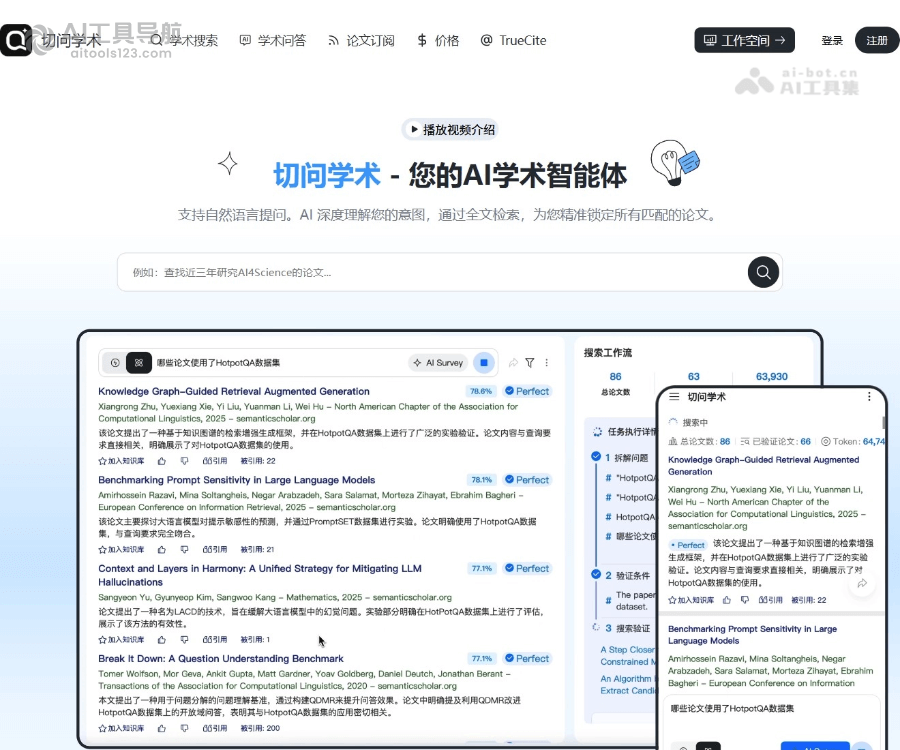Star 加入知识库 for Knowledge Graph-Guided result in list
Viewport: 900px width, 750px height.
click(121, 461)
